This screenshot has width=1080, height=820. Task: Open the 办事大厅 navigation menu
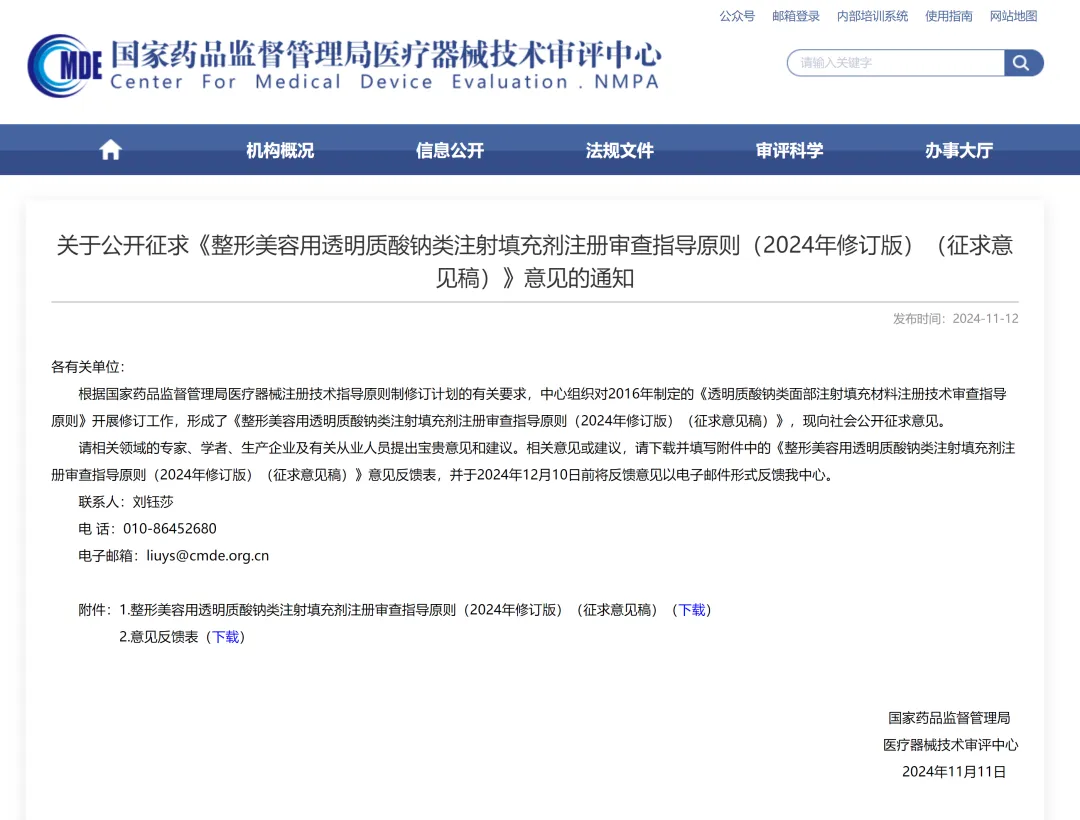pyautogui.click(x=957, y=150)
